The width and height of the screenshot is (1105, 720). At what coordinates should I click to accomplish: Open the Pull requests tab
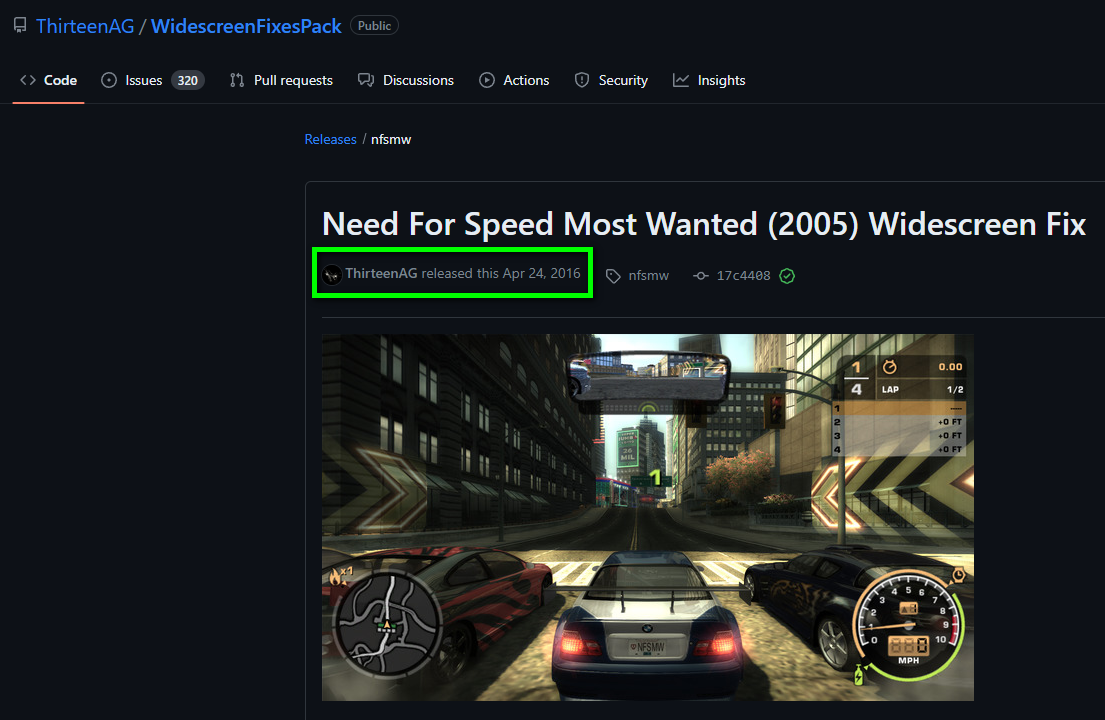[x=281, y=80]
